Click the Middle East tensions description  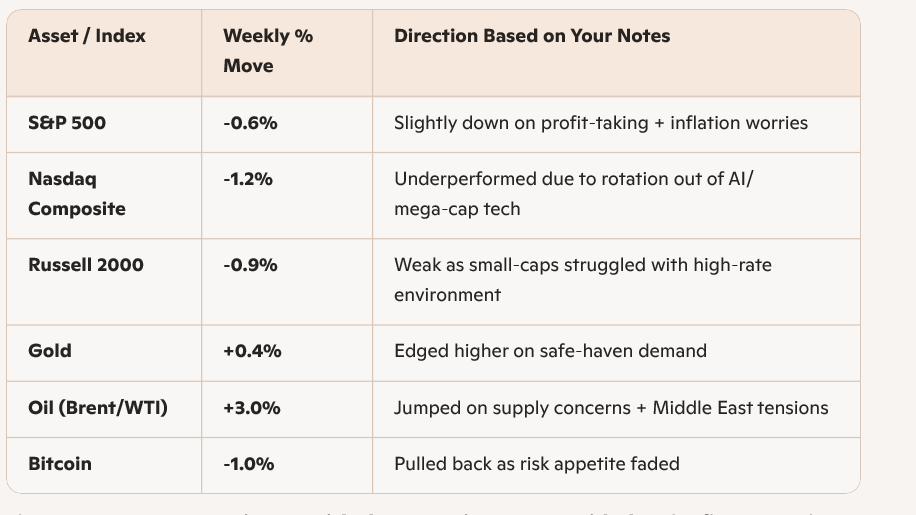pyautogui.click(x=611, y=408)
